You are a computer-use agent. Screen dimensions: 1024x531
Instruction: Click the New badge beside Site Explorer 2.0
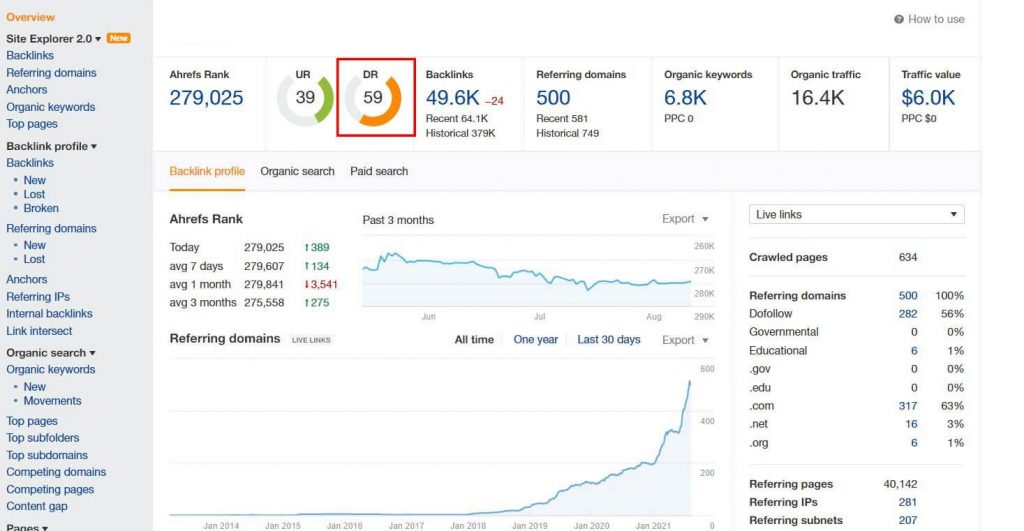pyautogui.click(x=118, y=39)
